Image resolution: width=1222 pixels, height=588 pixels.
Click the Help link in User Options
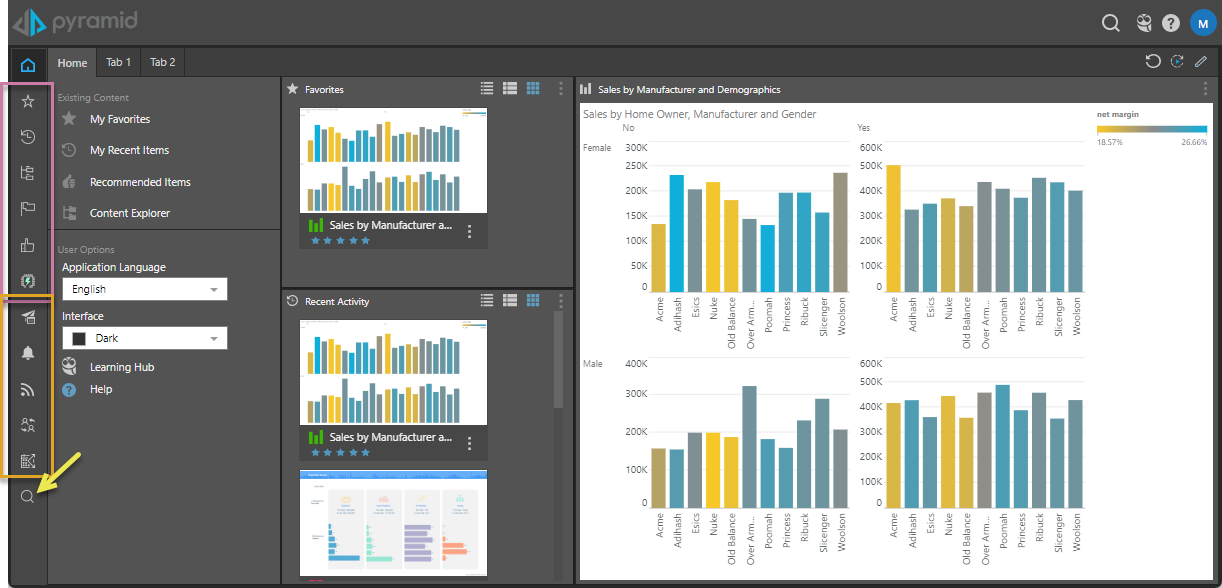101,389
